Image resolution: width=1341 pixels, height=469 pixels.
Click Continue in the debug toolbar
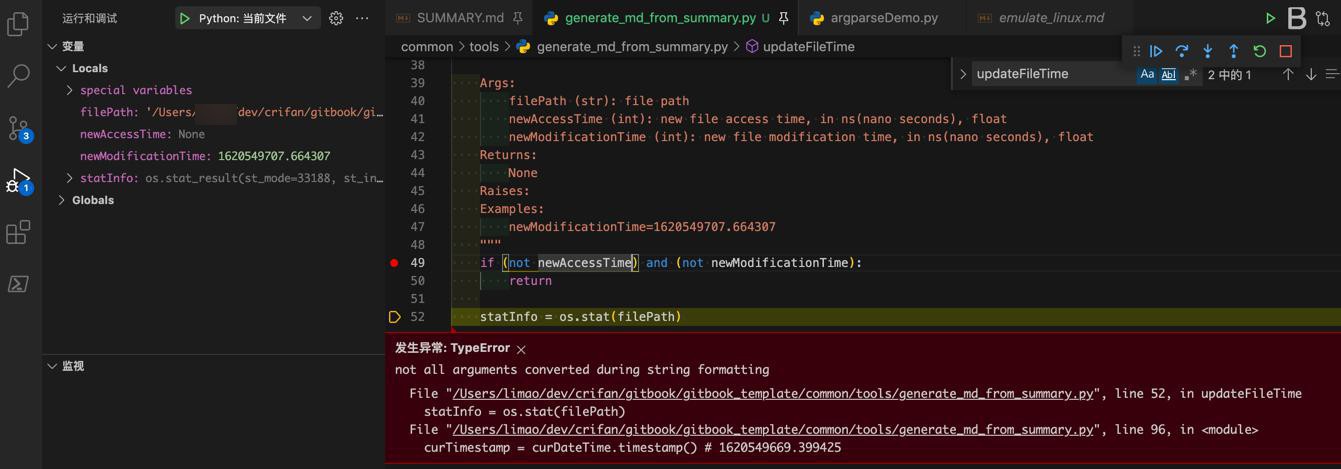[1156, 51]
